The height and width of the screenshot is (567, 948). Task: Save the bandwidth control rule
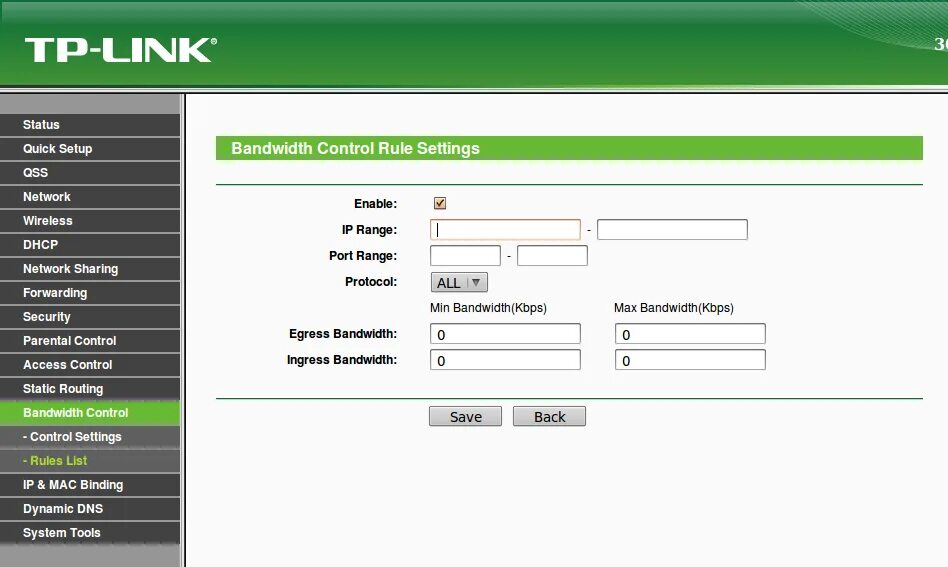pos(466,416)
